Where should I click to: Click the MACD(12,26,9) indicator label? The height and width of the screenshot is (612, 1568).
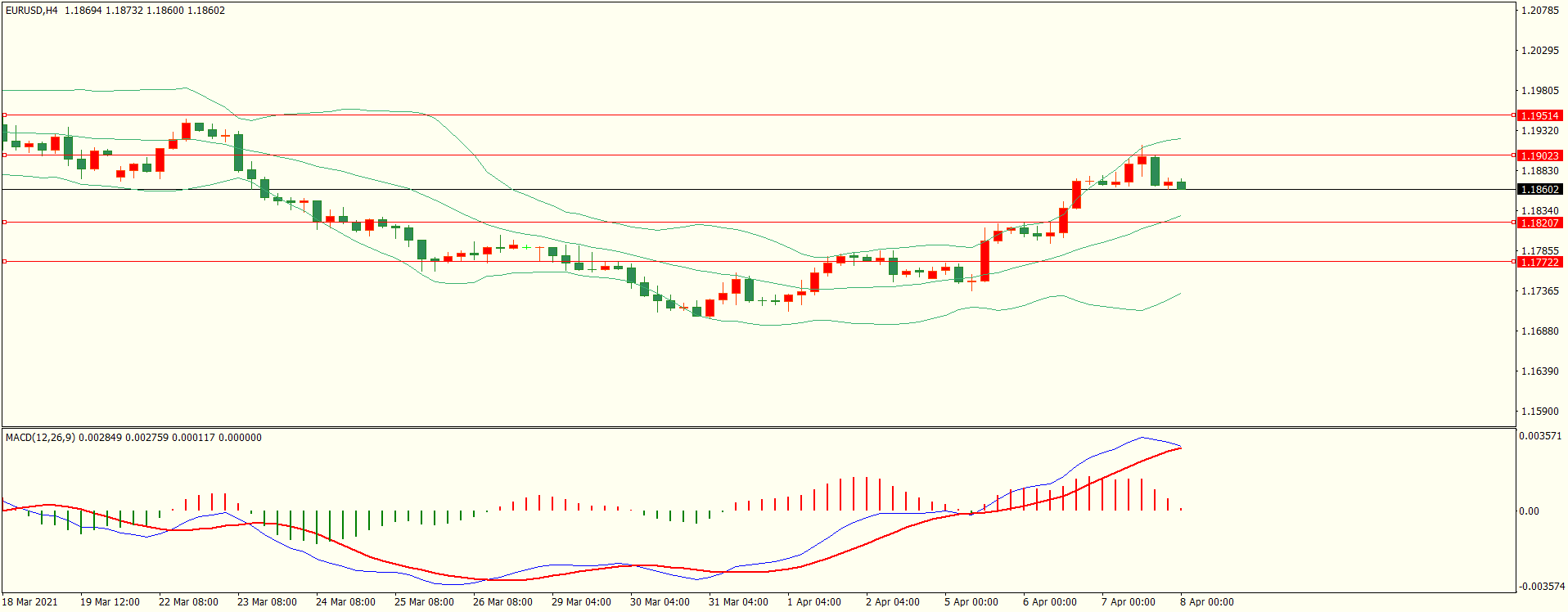click(x=40, y=438)
